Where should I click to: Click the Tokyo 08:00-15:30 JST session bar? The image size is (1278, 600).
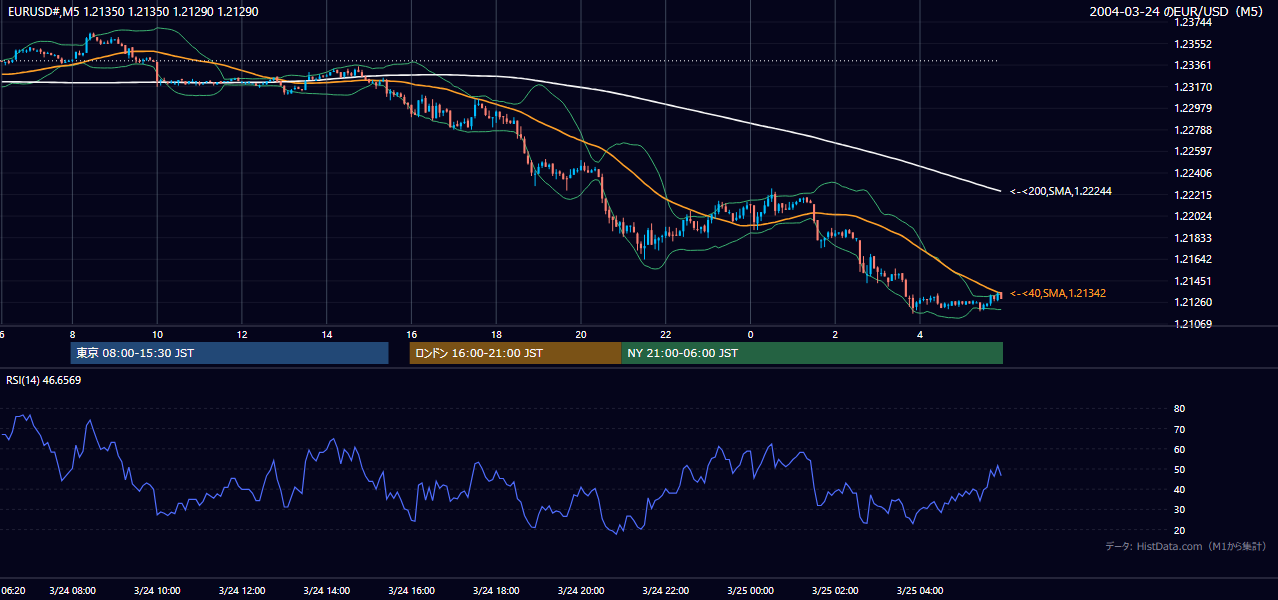click(229, 353)
